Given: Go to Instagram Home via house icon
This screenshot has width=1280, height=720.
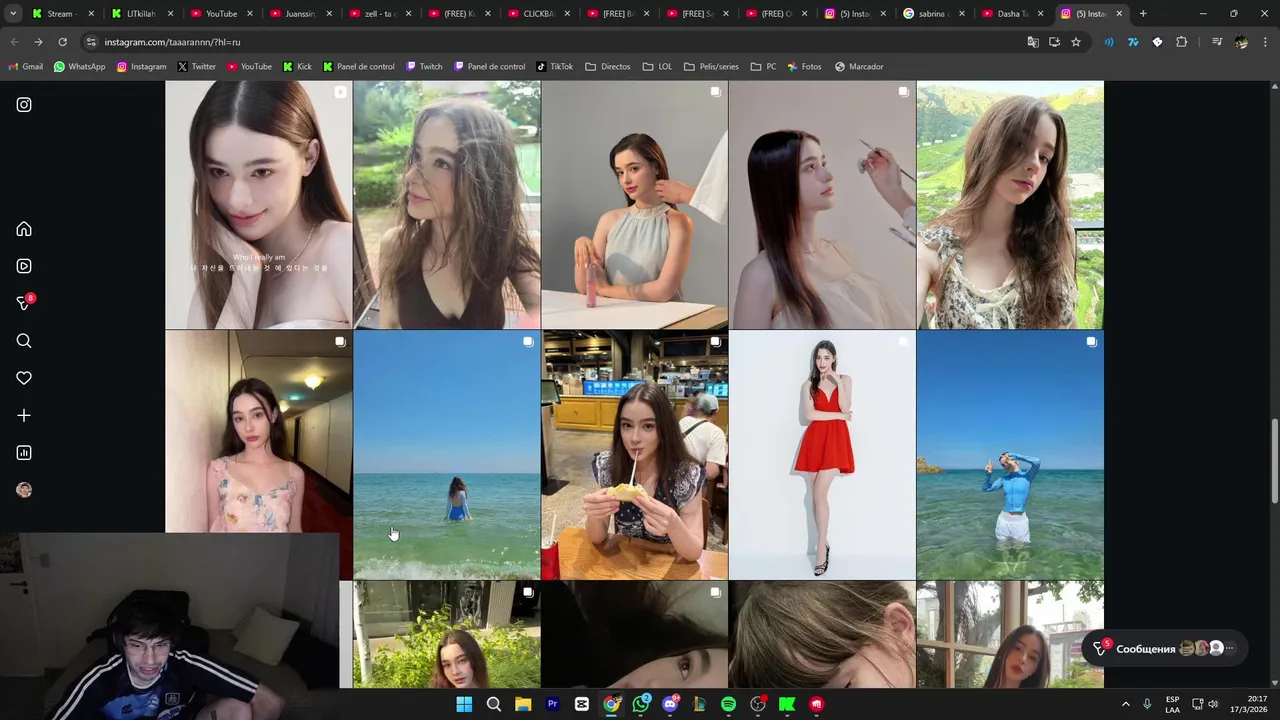Looking at the screenshot, I should (x=24, y=229).
